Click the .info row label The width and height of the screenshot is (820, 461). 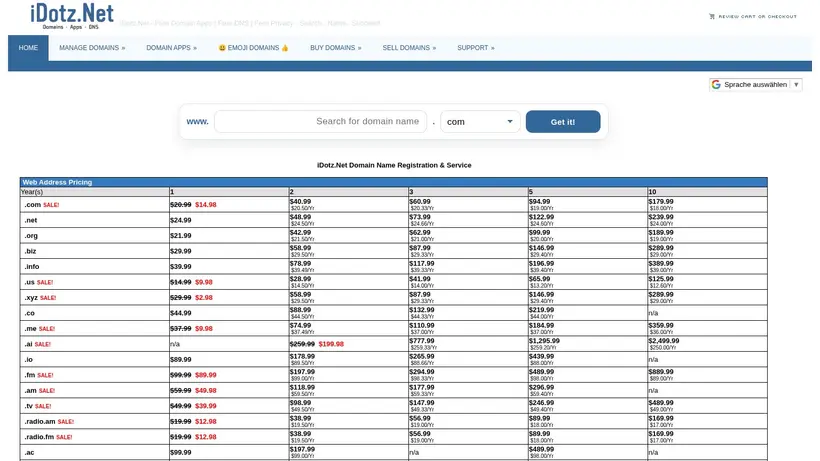coord(31,267)
